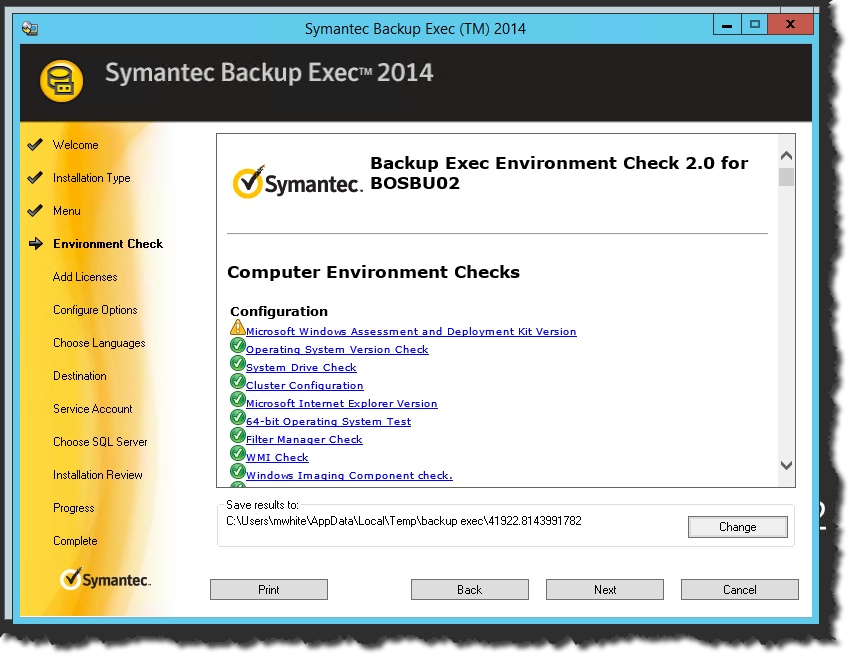Change the save results location
The image size is (849, 655).
(737, 527)
